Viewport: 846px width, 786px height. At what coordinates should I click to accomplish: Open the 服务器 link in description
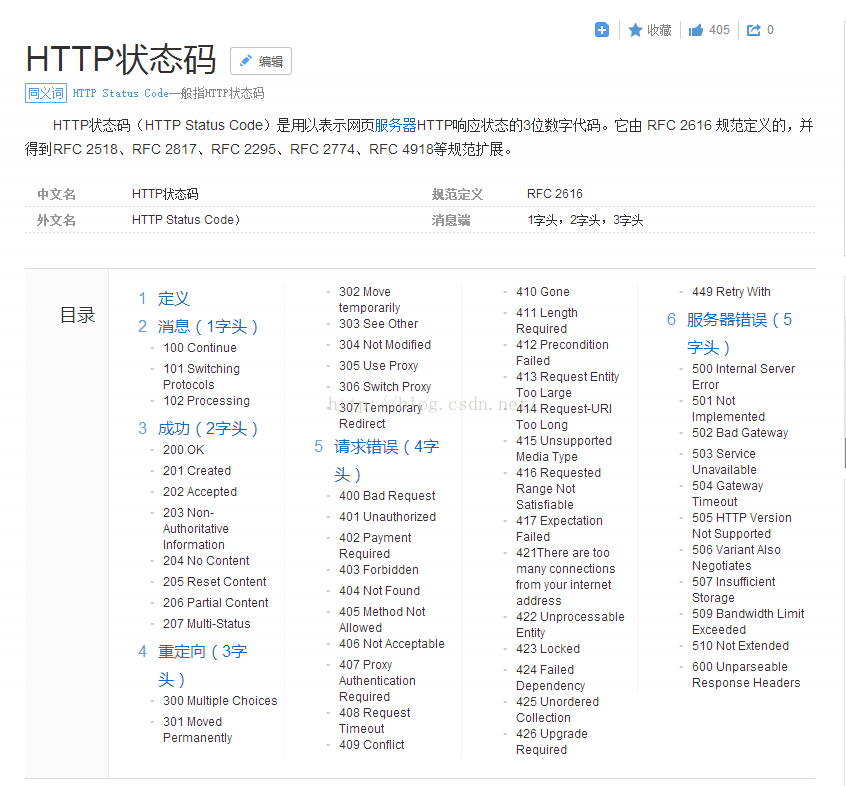(x=395, y=125)
